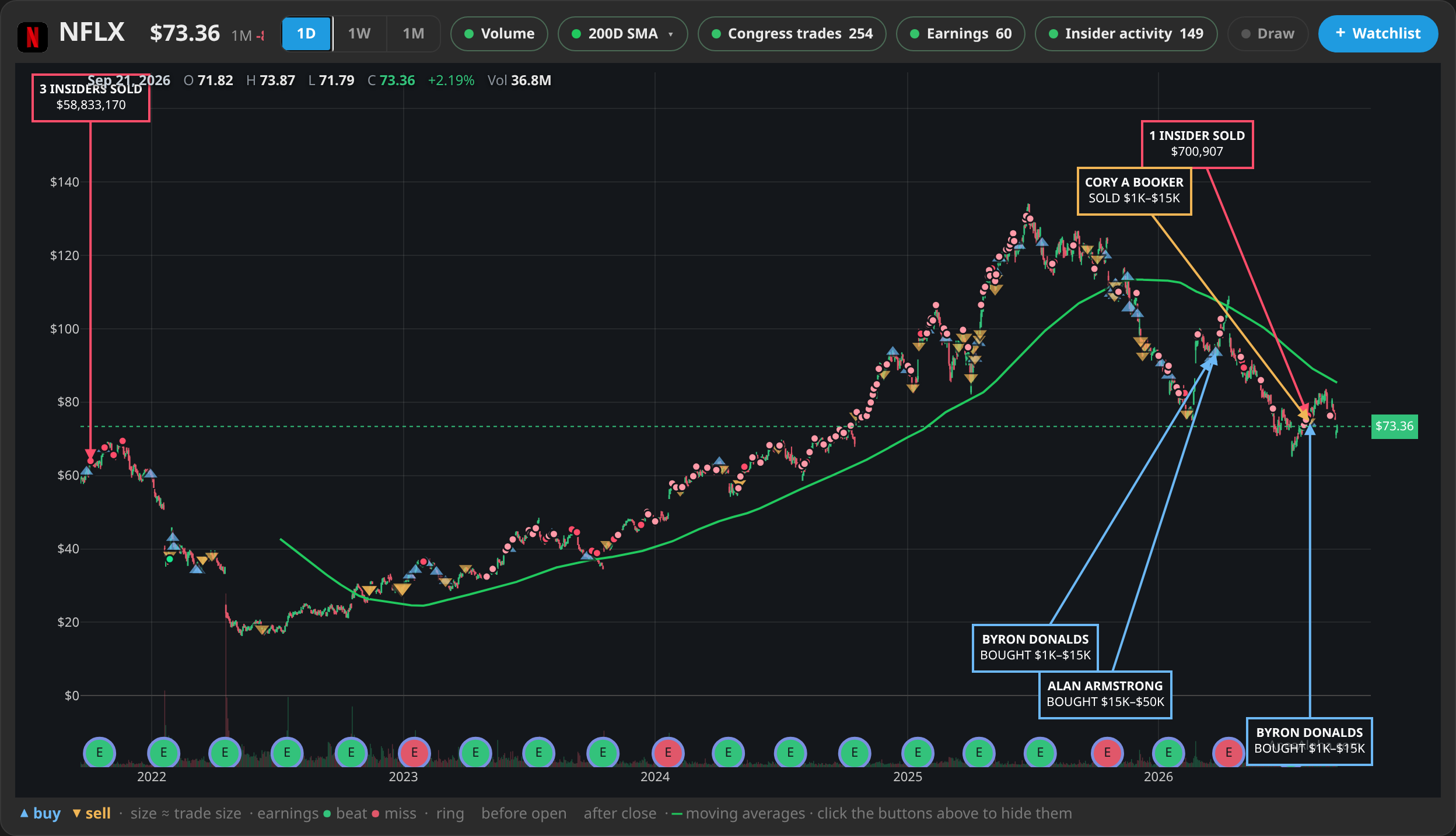Open first earnings marker at chart's left edge
1456x836 pixels.
[100, 753]
